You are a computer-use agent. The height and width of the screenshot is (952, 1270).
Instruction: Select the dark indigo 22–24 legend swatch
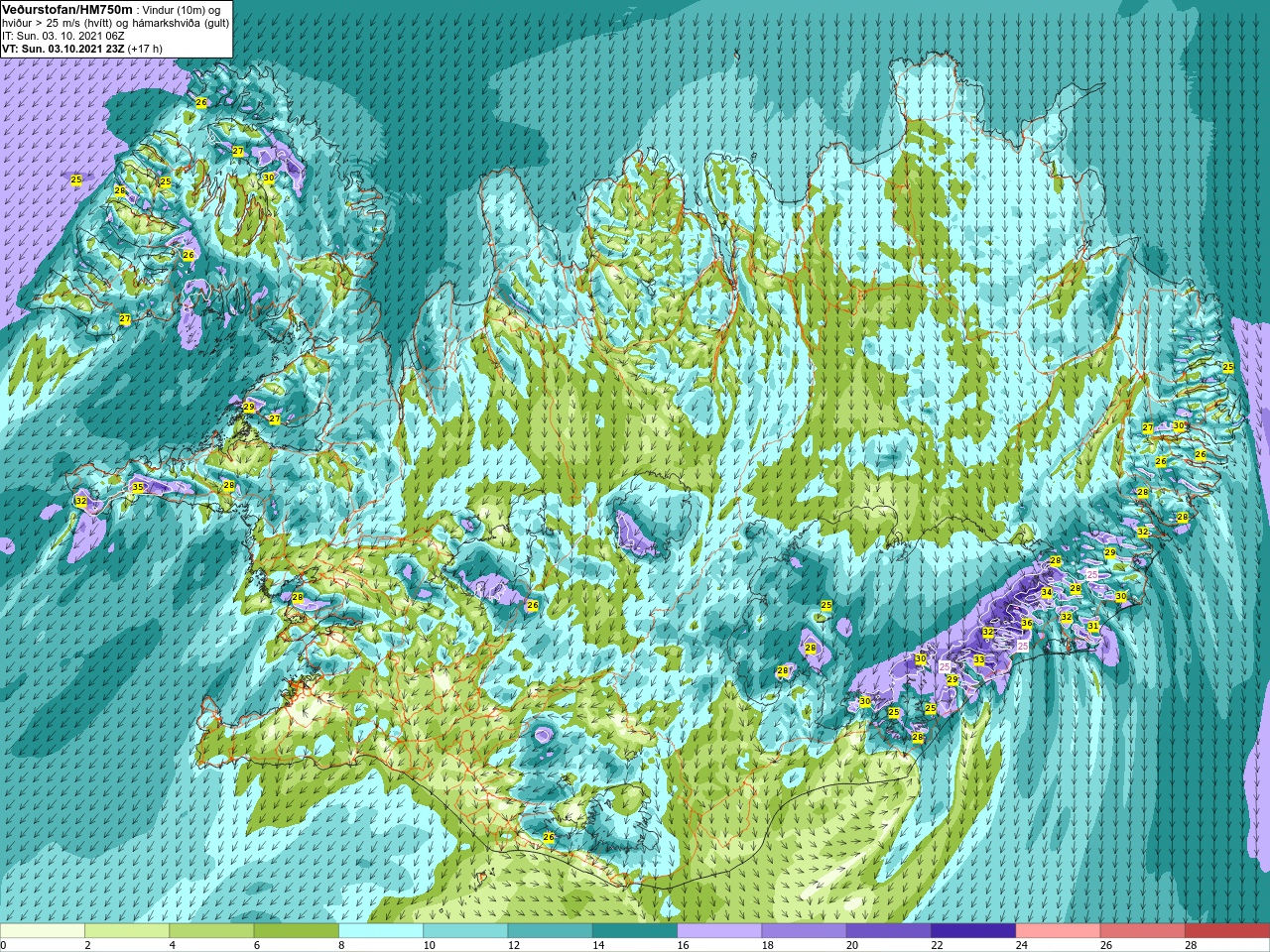973,931
